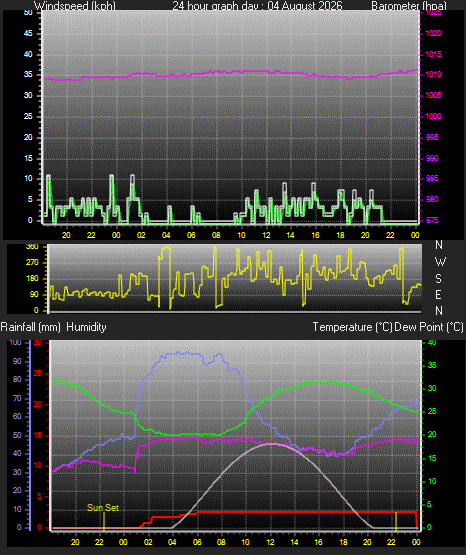Screen dimensions: 466x555
Task: Select the 1005 barometer axis value
Action: tap(433, 95)
